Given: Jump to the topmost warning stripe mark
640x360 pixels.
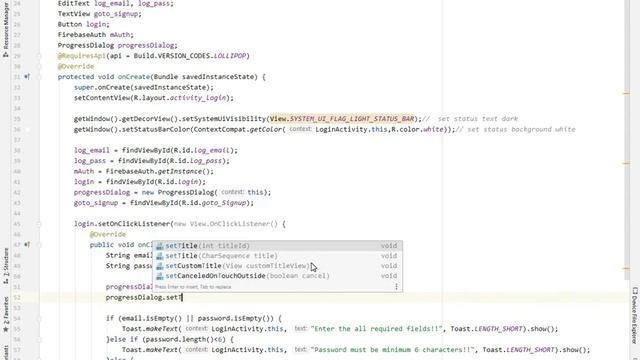Looking at the screenshot, I should pos(626,93).
